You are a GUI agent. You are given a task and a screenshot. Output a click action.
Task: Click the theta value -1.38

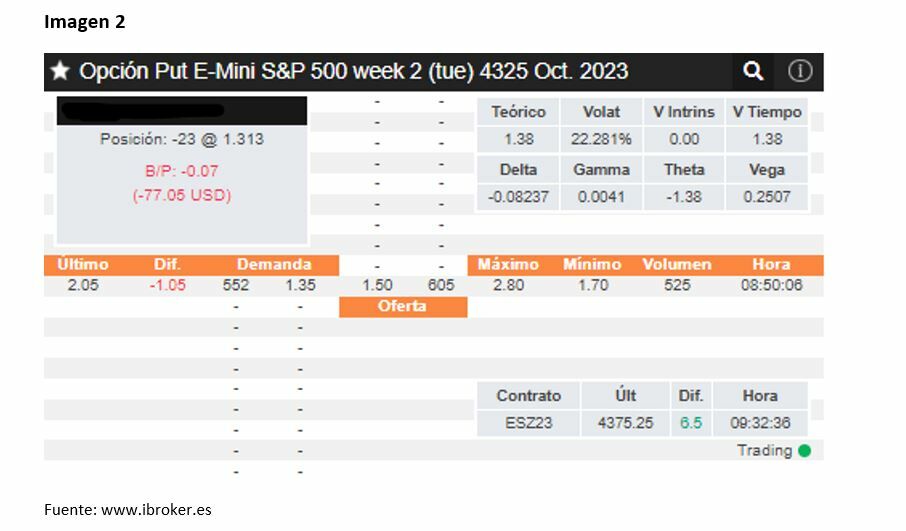[x=684, y=197]
